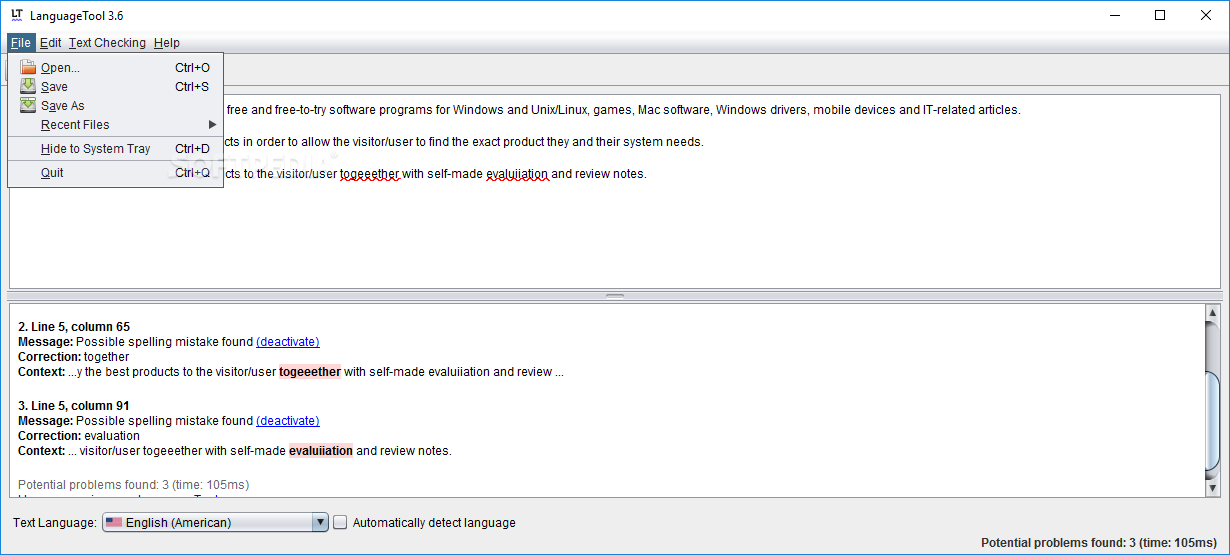Click the '3. Line 5, column 91' heading
Image resolution: width=1230 pixels, height=555 pixels.
74,406
